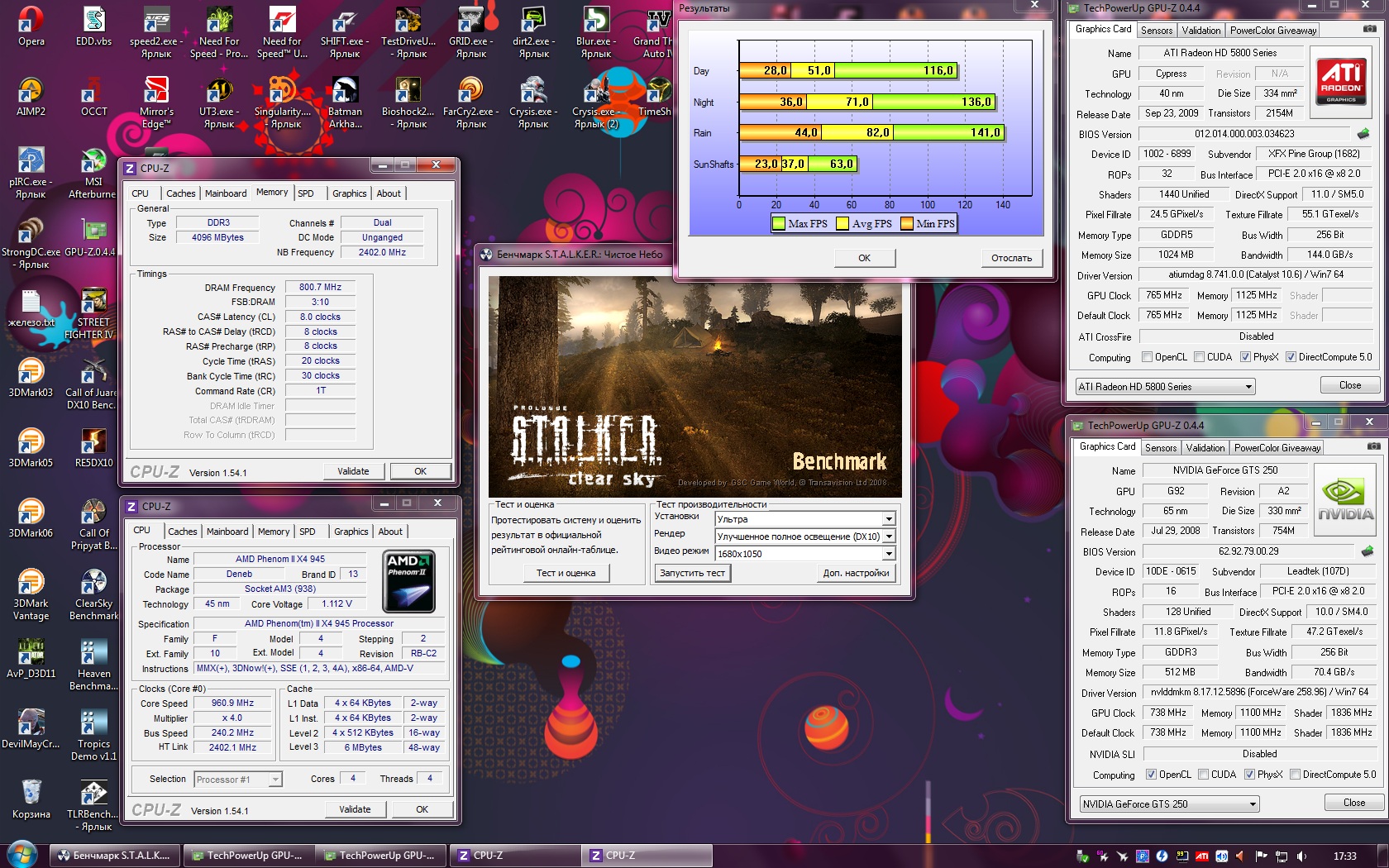Select the AIMP2 desktop shortcut
This screenshot has height=868, width=1389.
(x=31, y=96)
